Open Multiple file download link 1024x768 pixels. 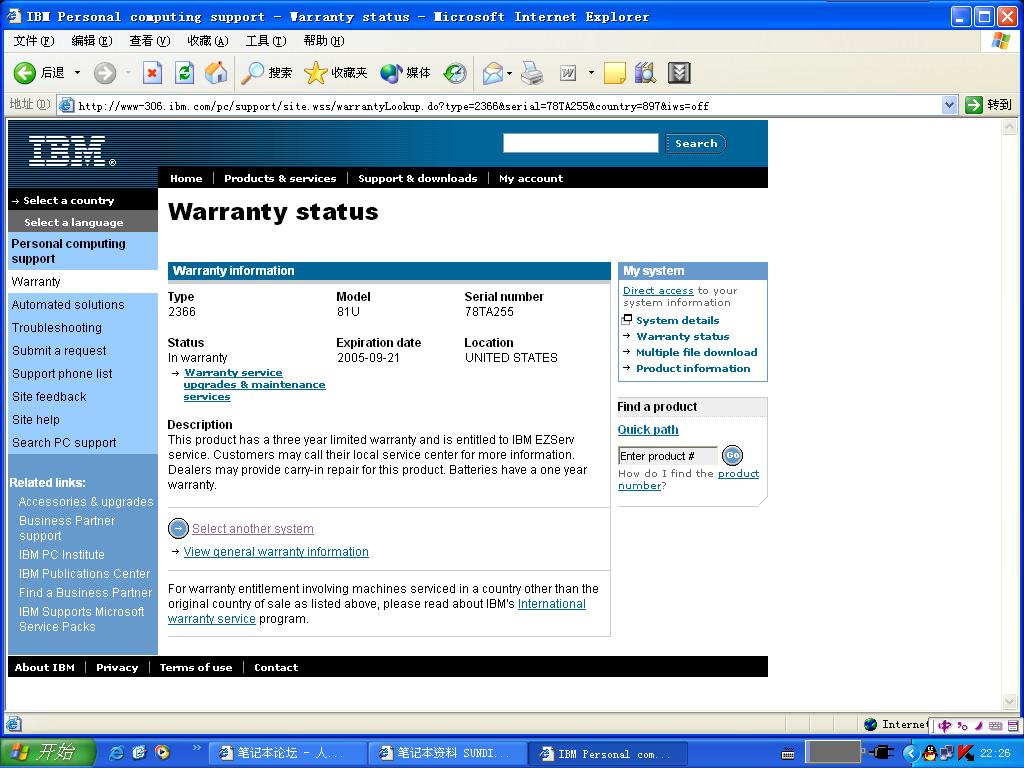point(697,352)
